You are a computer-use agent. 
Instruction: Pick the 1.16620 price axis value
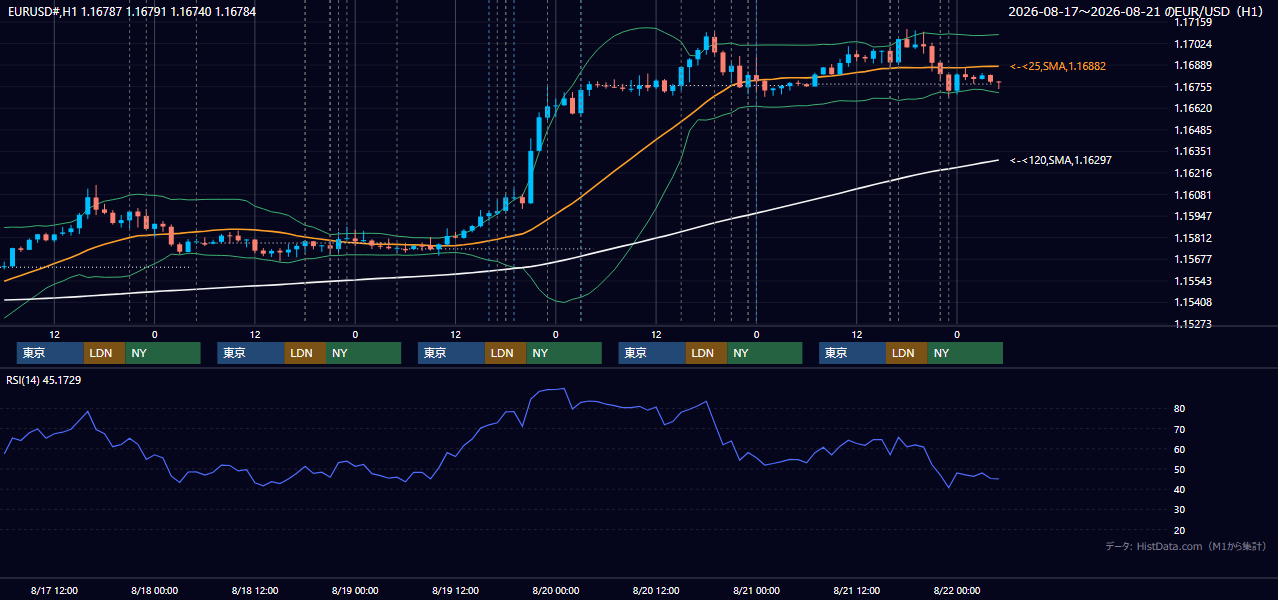(1193, 108)
